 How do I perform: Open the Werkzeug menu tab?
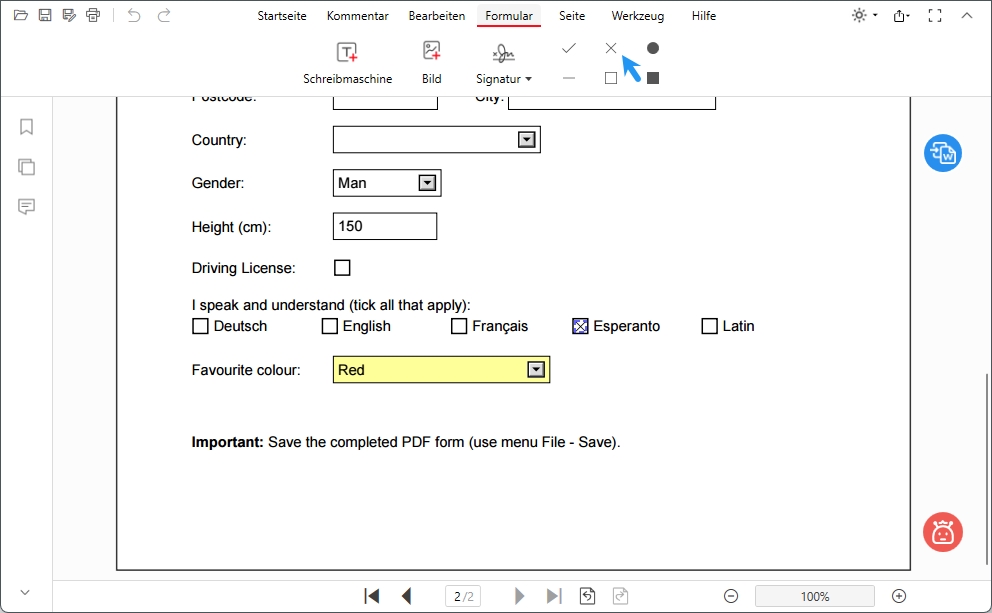[x=637, y=16]
